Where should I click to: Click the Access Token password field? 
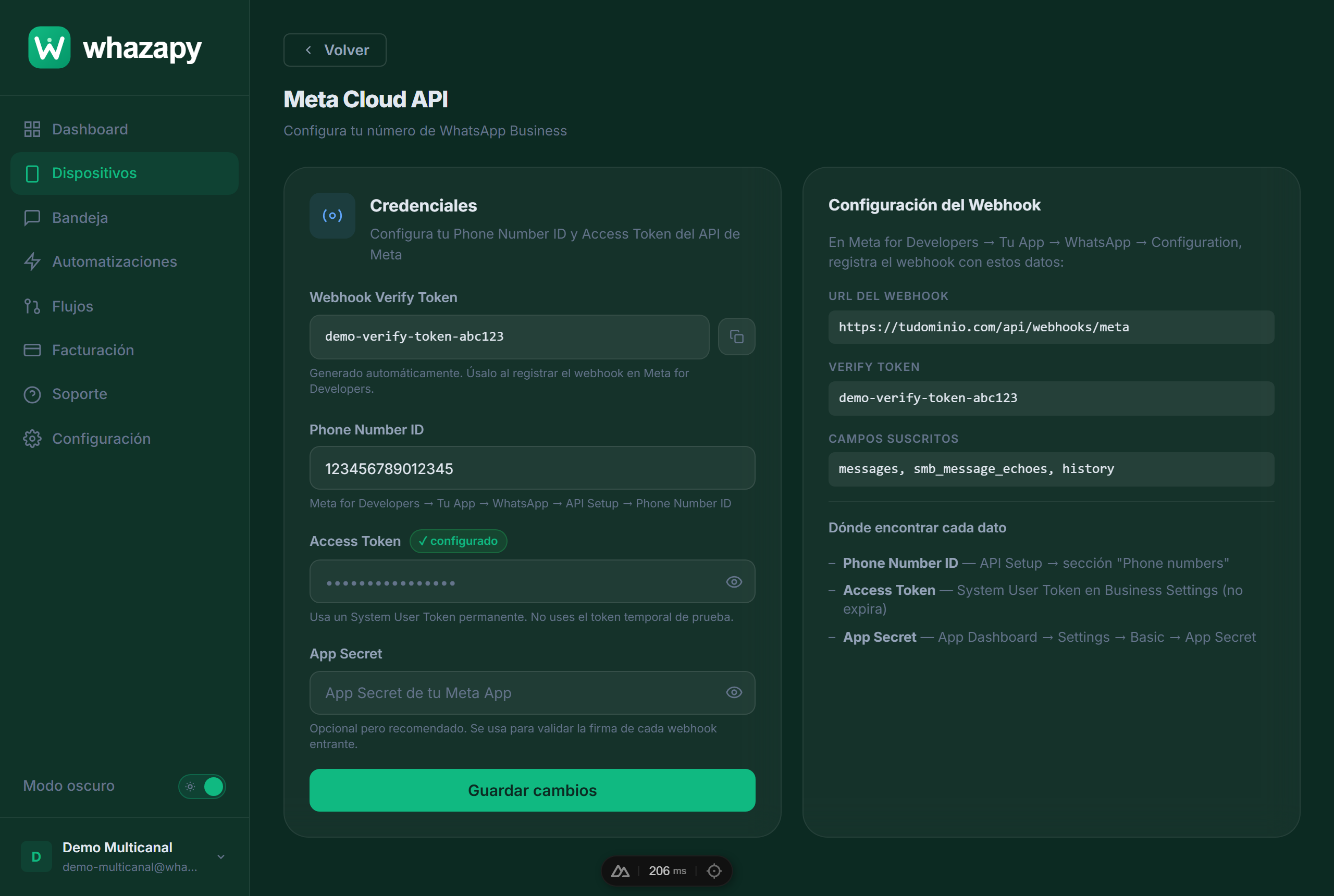click(x=532, y=582)
